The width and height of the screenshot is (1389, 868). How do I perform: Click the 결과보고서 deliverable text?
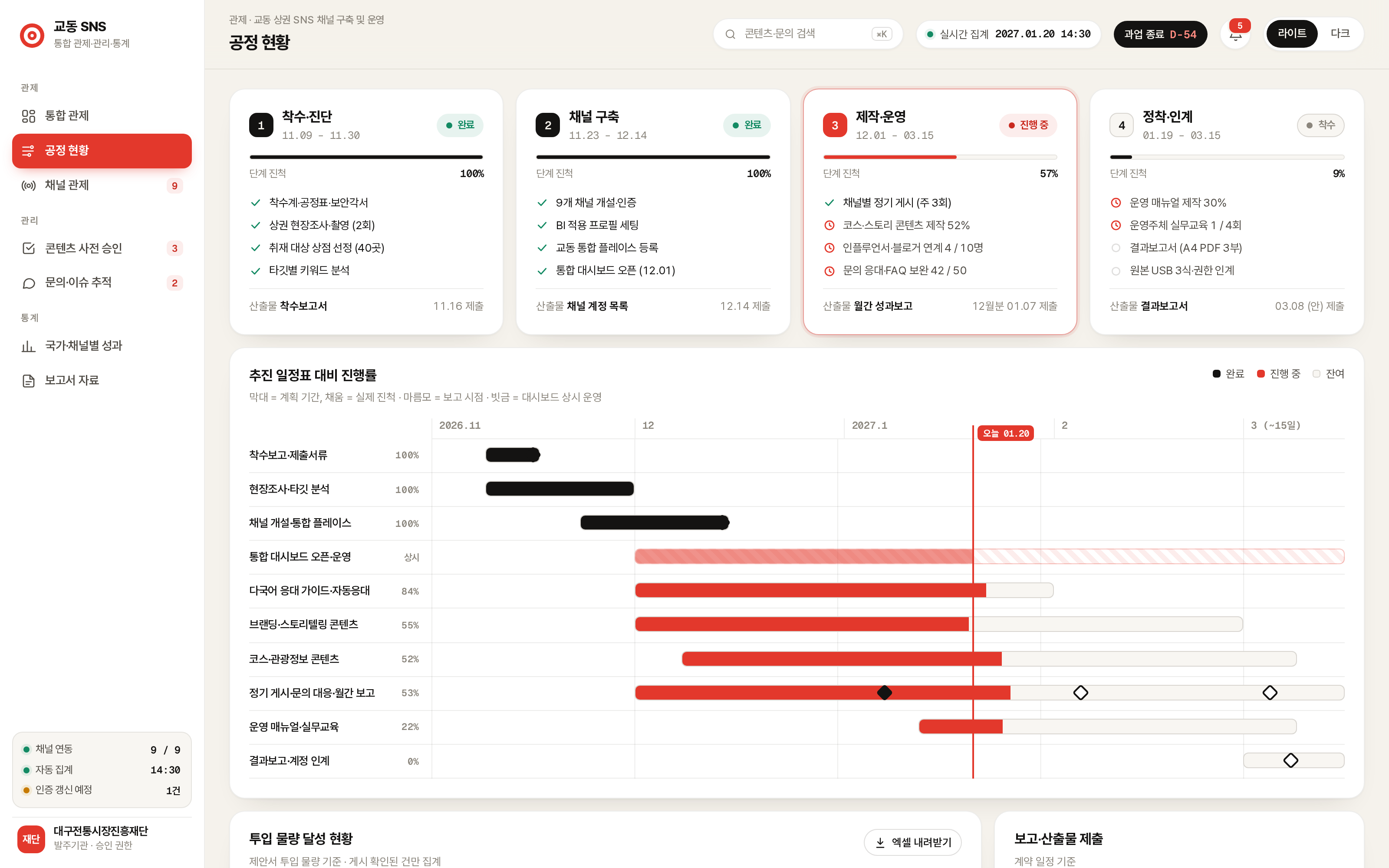click(1164, 306)
